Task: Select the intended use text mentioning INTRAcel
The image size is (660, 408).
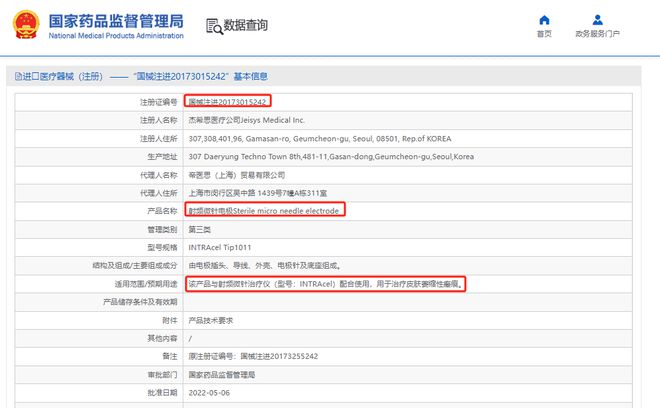Action: 325,284
